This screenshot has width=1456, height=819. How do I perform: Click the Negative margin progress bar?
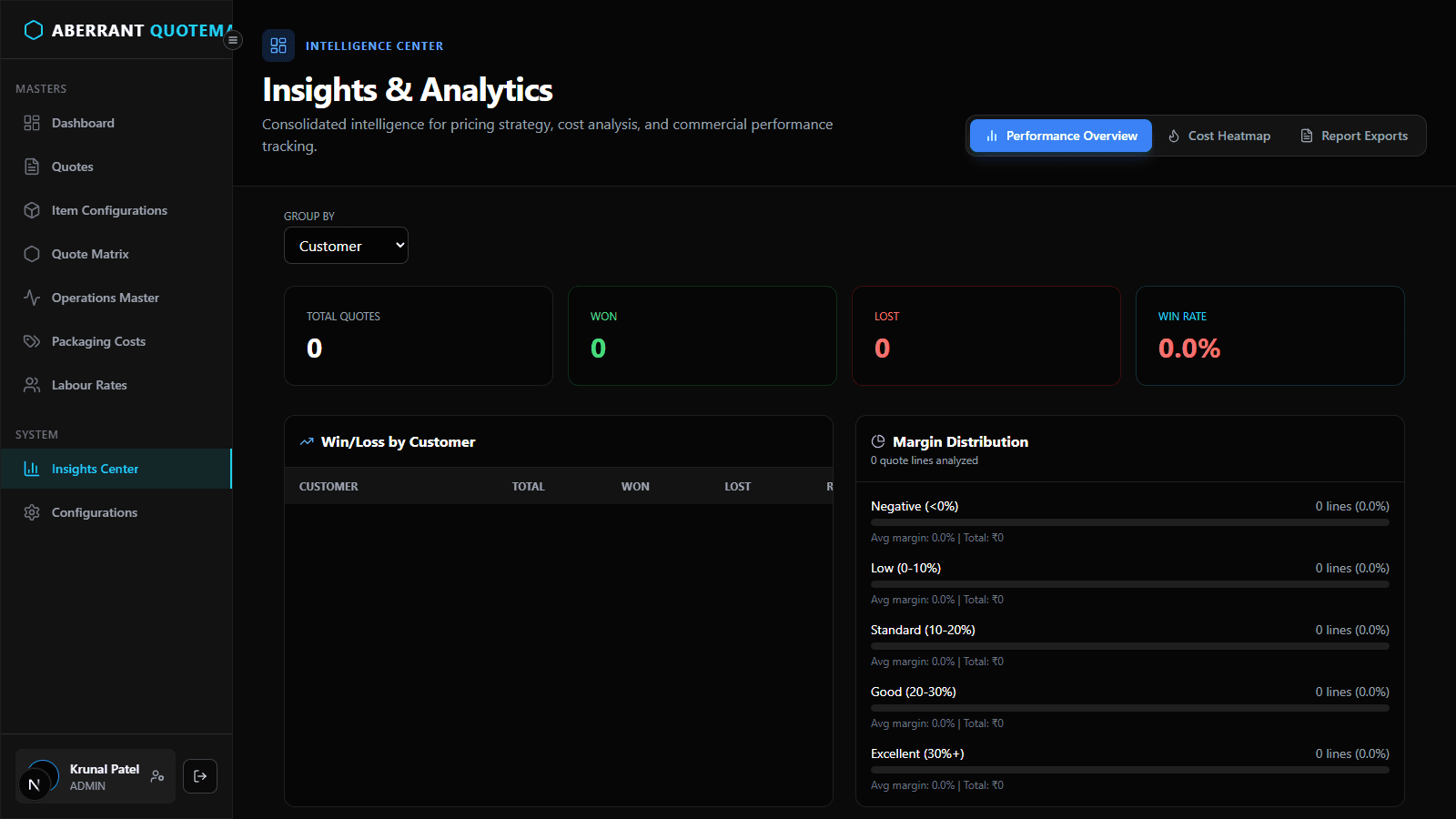(x=1129, y=522)
